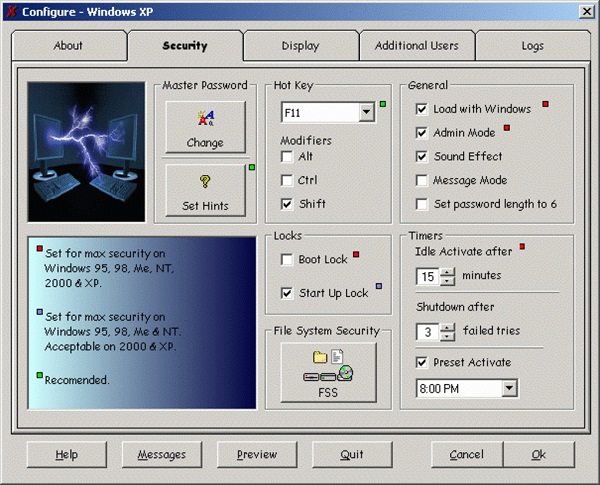Click red indicator beside Load with Windows

[x=546, y=104]
